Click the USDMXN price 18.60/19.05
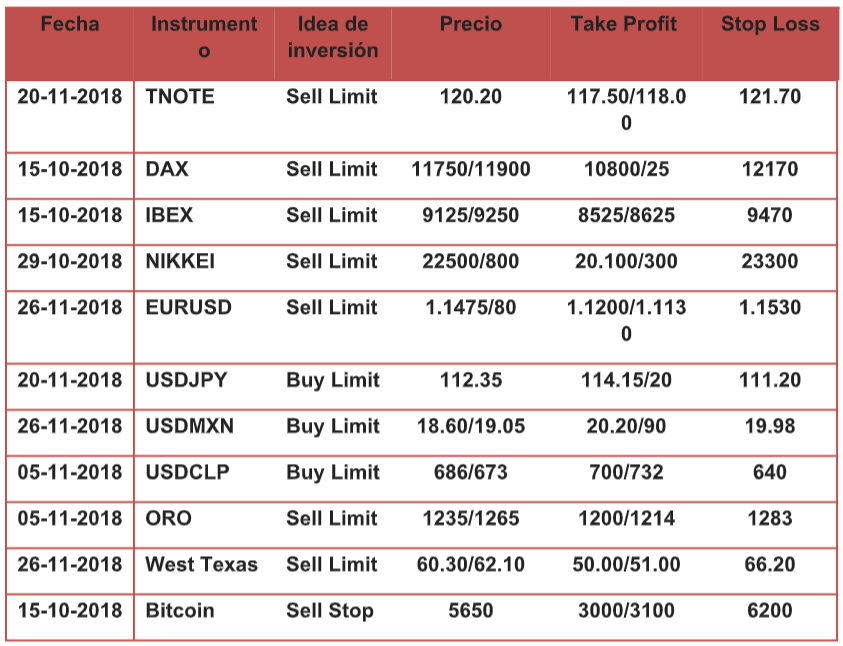Screen dimensions: 843x646 [x=471, y=427]
